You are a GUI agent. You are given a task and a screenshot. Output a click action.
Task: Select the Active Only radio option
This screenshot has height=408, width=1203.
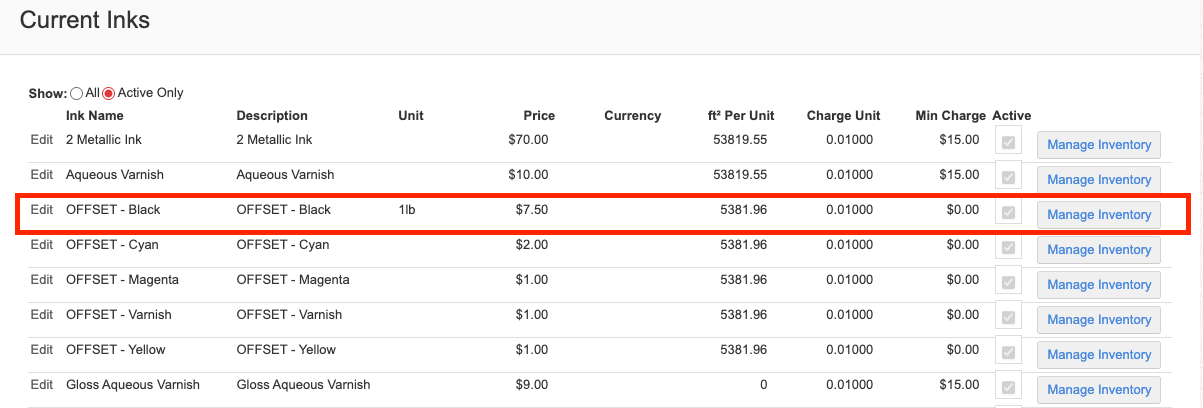110,93
